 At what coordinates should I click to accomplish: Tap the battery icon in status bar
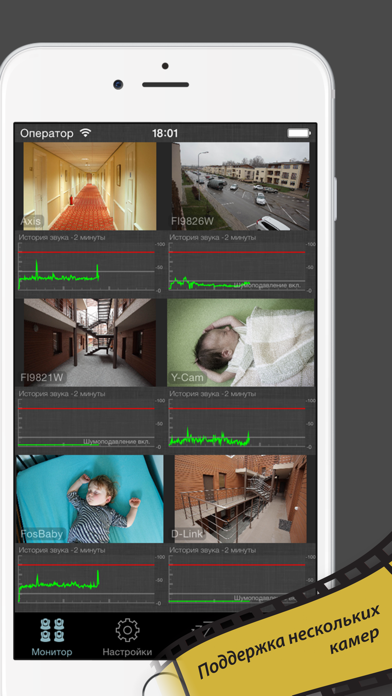pyautogui.click(x=299, y=133)
